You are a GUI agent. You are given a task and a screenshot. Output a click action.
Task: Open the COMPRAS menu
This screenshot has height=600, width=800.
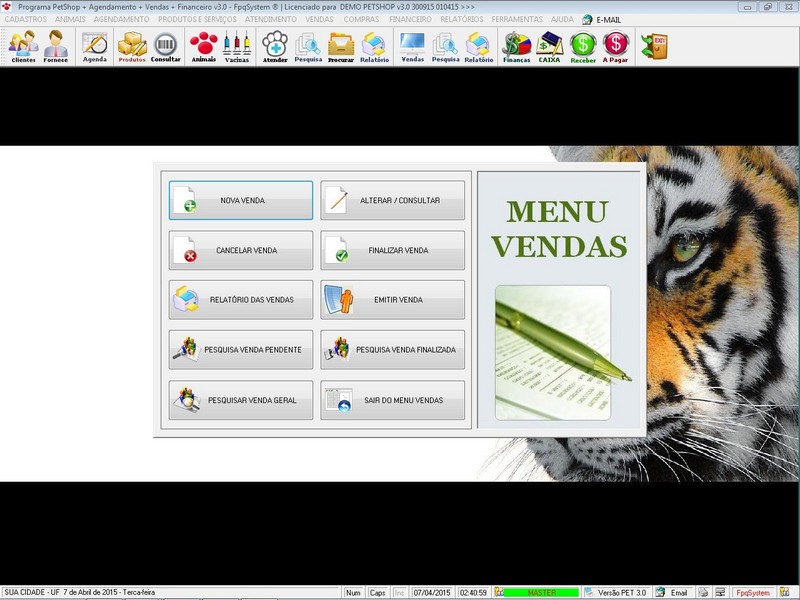pos(361,19)
